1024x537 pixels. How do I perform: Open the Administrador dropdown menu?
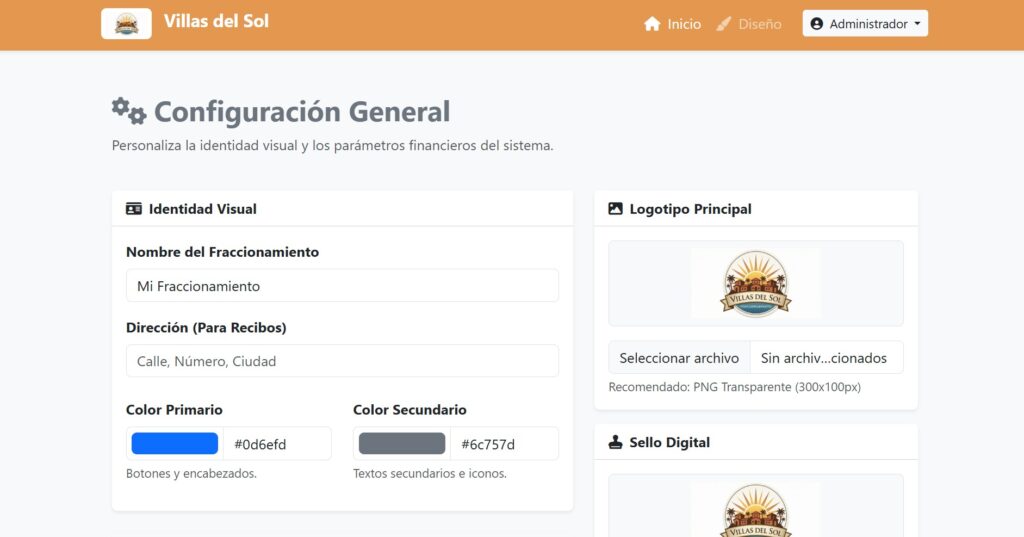865,24
